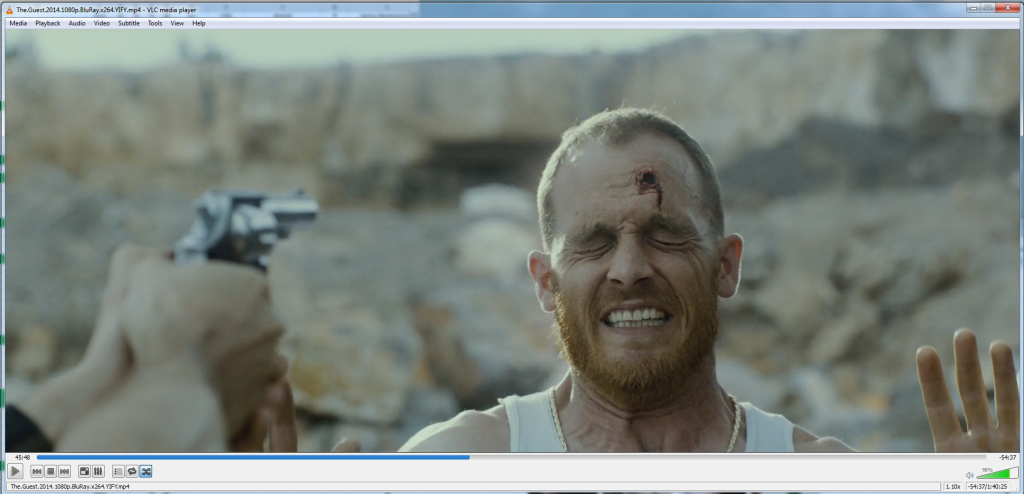The image size is (1024, 494).
Task: Click on the video display area
Action: point(512,240)
